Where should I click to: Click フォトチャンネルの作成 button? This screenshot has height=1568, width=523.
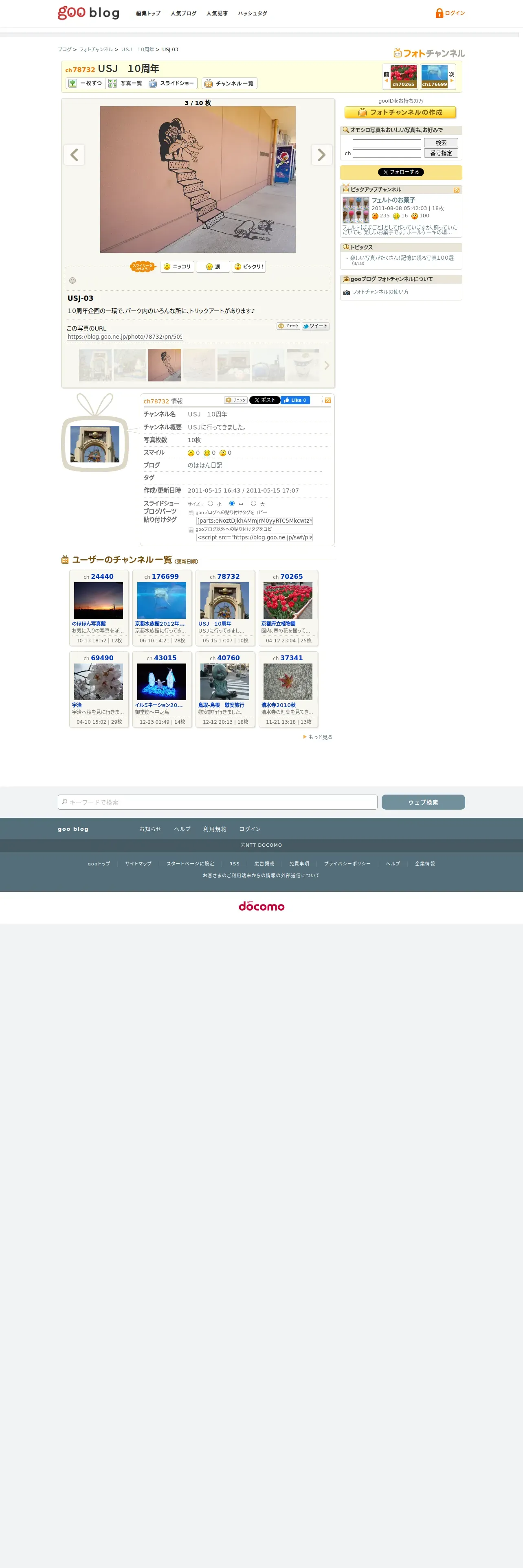point(400,113)
